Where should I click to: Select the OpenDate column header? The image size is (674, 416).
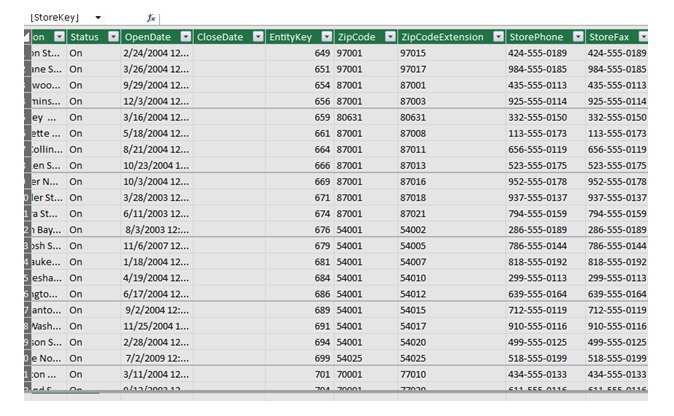[157, 37]
